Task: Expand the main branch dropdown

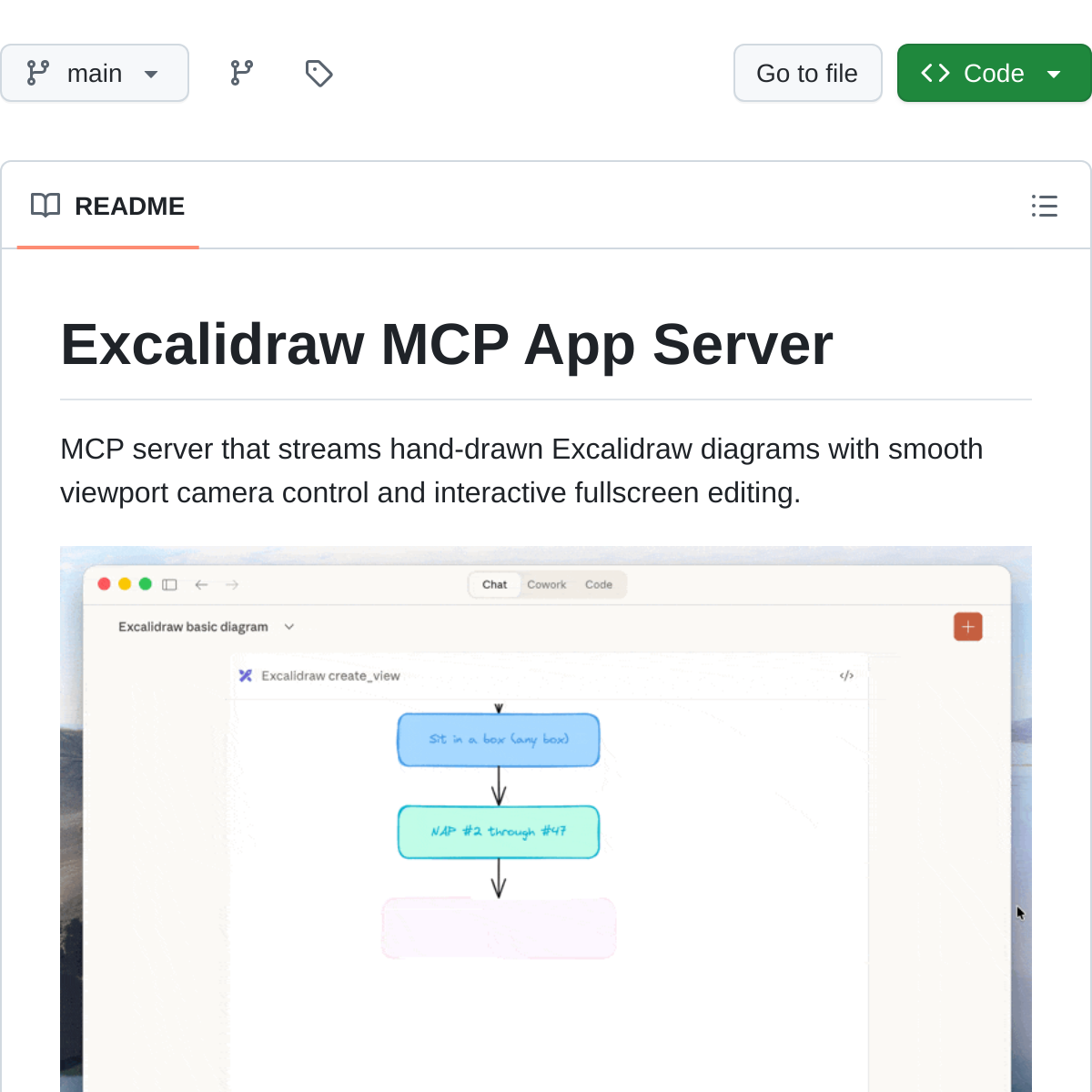Action: point(151,73)
